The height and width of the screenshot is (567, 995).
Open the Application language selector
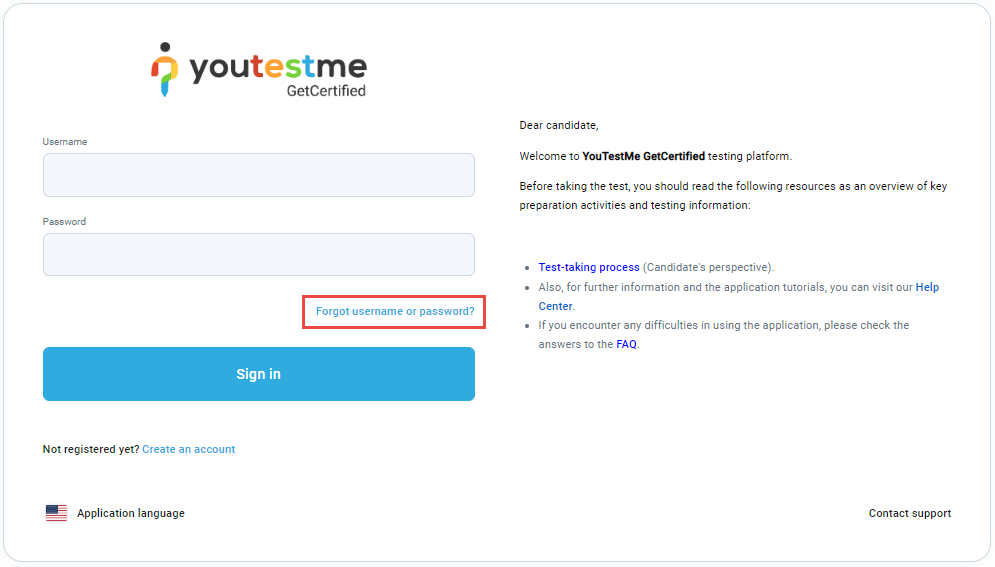130,513
